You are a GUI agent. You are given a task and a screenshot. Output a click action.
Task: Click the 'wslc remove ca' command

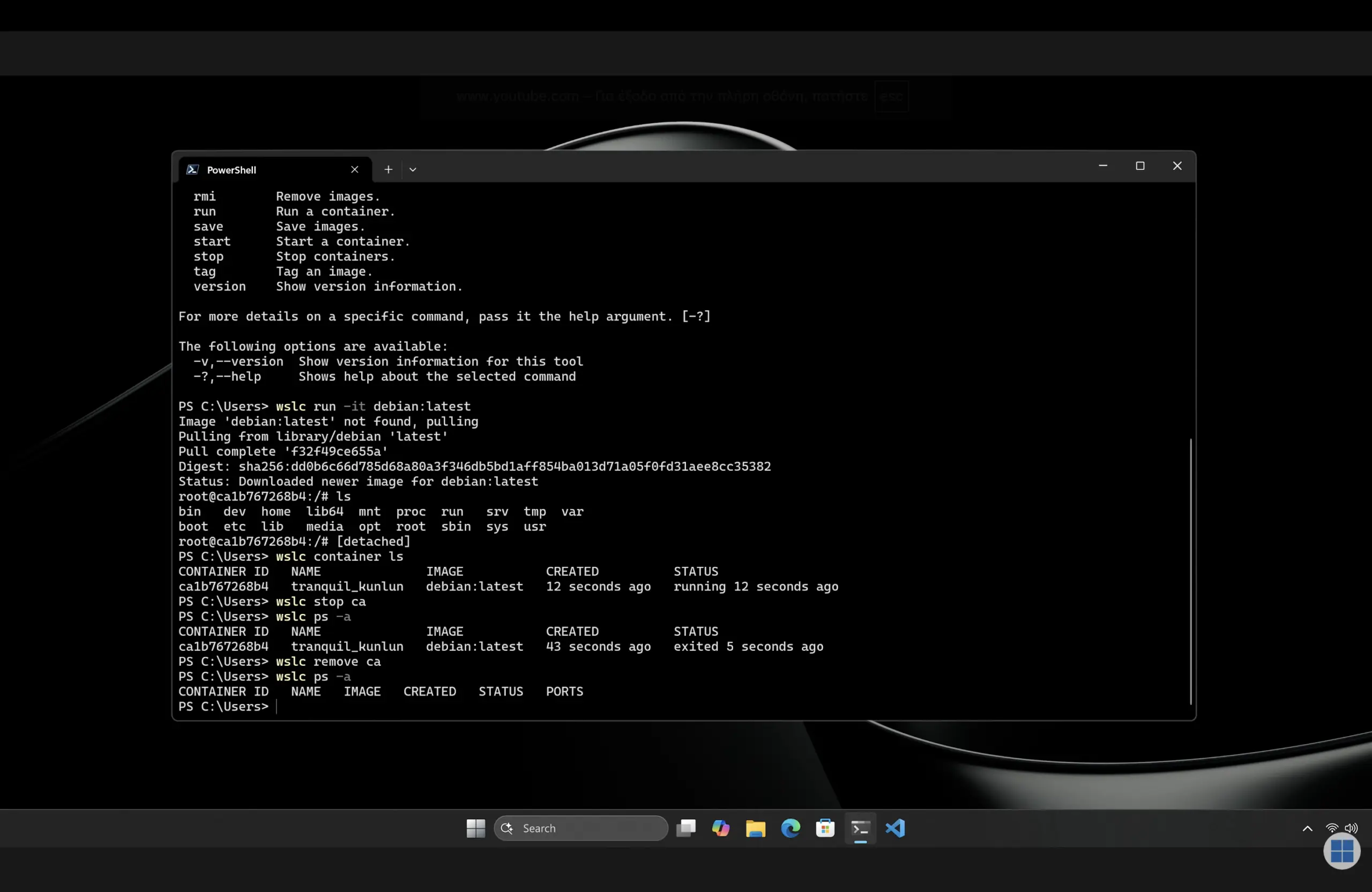coord(328,661)
